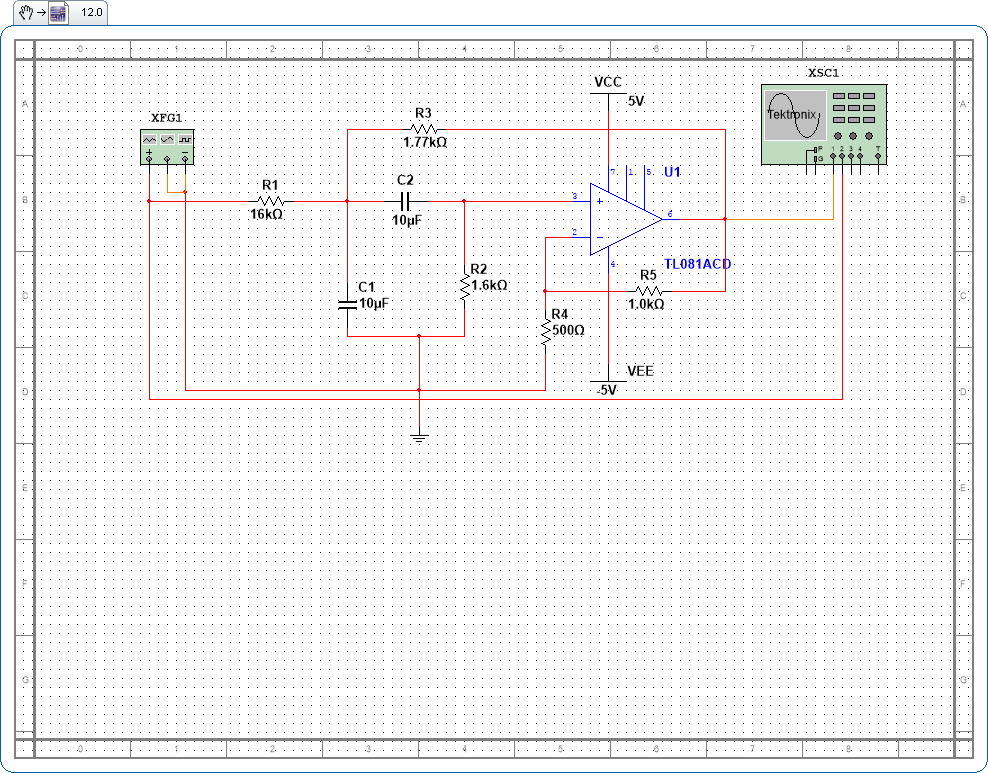Screen dimensions: 988x773
Task: Click channel 1 terminal on the oscilloscope
Action: click(833, 156)
